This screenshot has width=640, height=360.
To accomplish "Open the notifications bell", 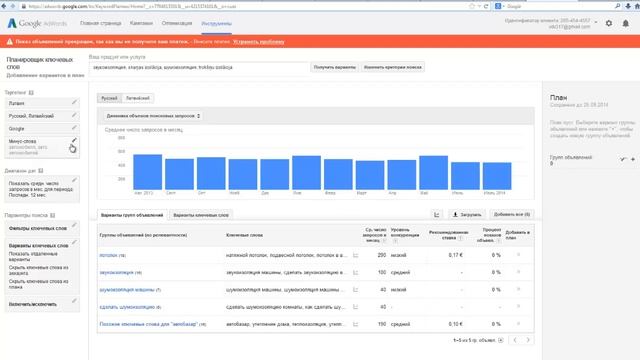I will tap(625, 23).
